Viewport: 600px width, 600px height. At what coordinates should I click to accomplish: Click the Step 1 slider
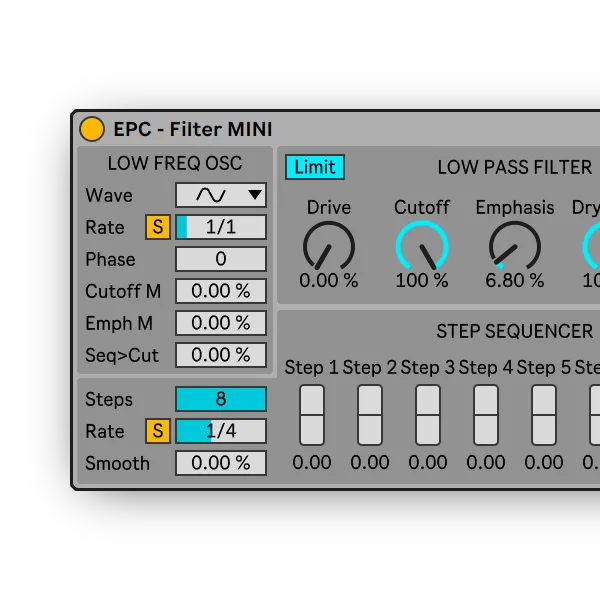point(312,415)
